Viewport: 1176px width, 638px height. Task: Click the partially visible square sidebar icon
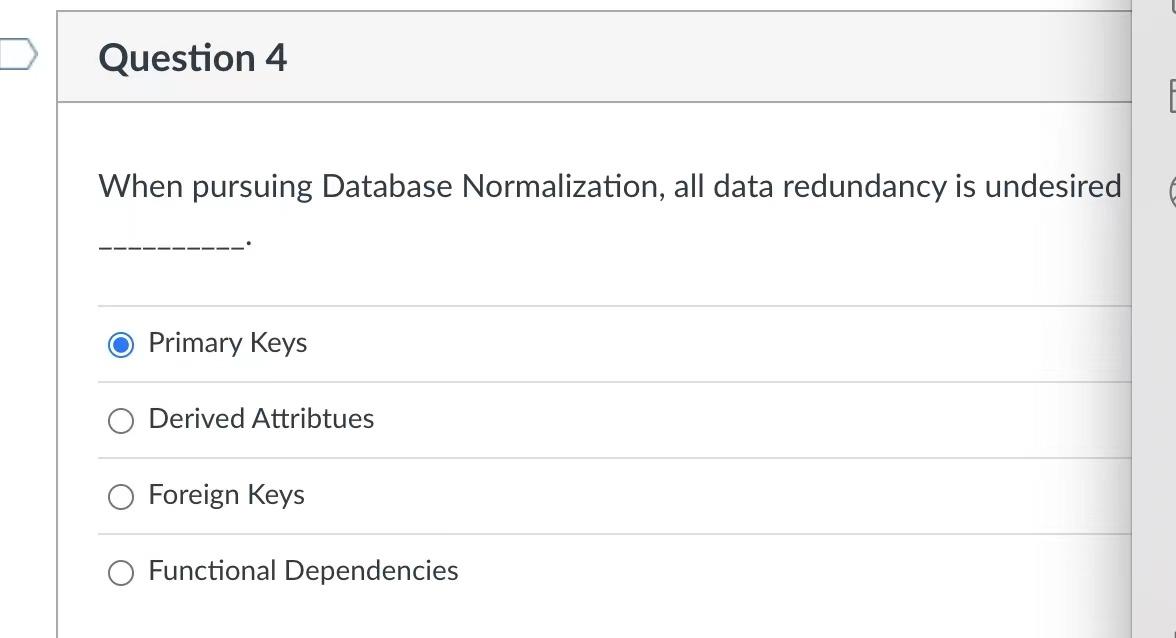pyautogui.click(x=1170, y=96)
